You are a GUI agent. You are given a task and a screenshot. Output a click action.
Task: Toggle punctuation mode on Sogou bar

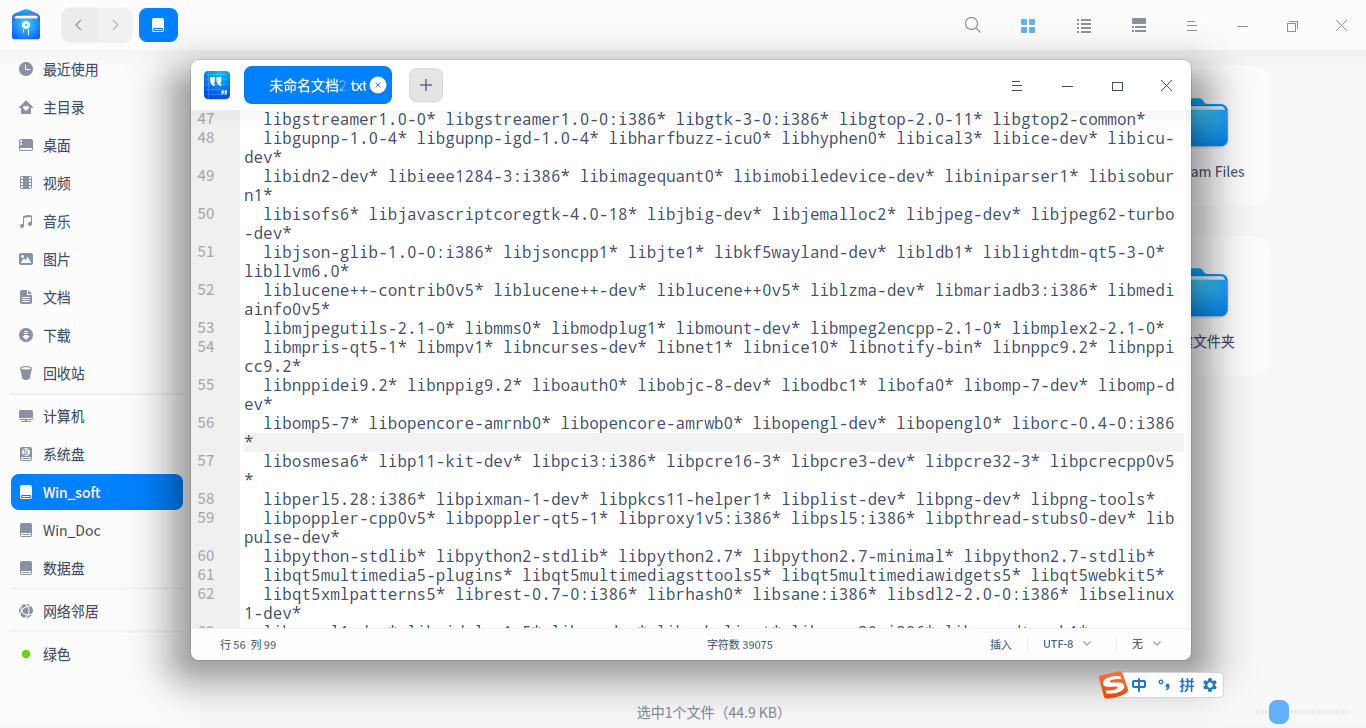[1163, 685]
